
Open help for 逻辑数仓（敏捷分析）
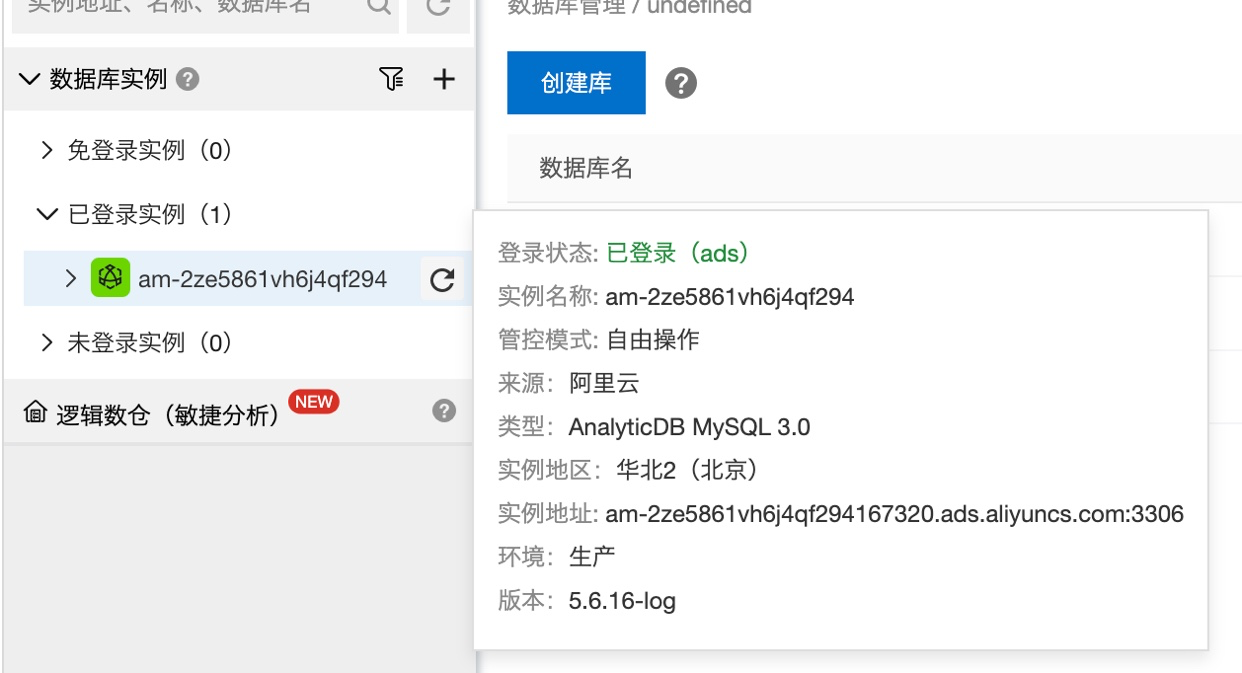[x=445, y=411]
